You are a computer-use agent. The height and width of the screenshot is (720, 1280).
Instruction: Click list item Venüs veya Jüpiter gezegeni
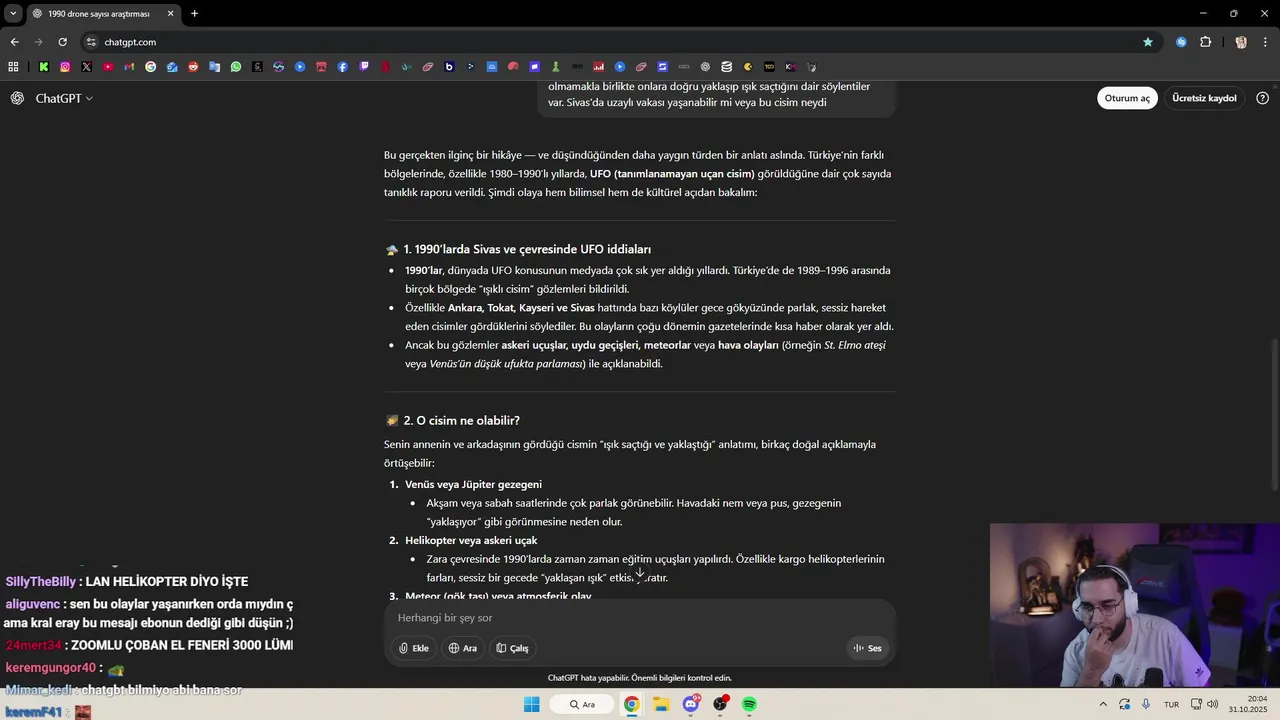click(x=473, y=484)
